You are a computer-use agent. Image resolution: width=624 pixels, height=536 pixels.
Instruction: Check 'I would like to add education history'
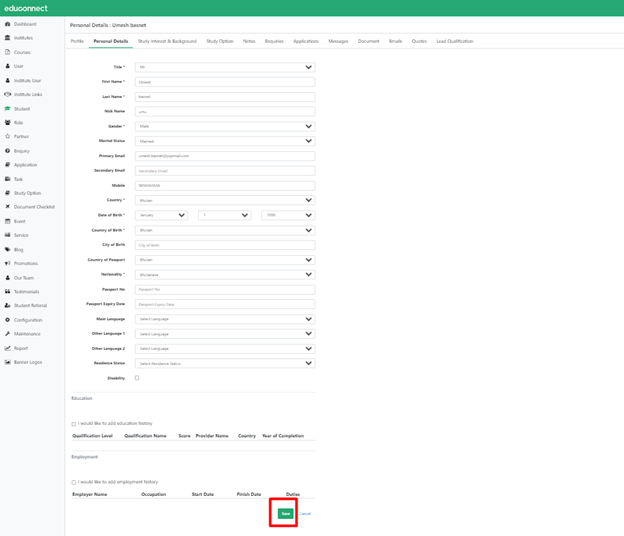pos(74,424)
